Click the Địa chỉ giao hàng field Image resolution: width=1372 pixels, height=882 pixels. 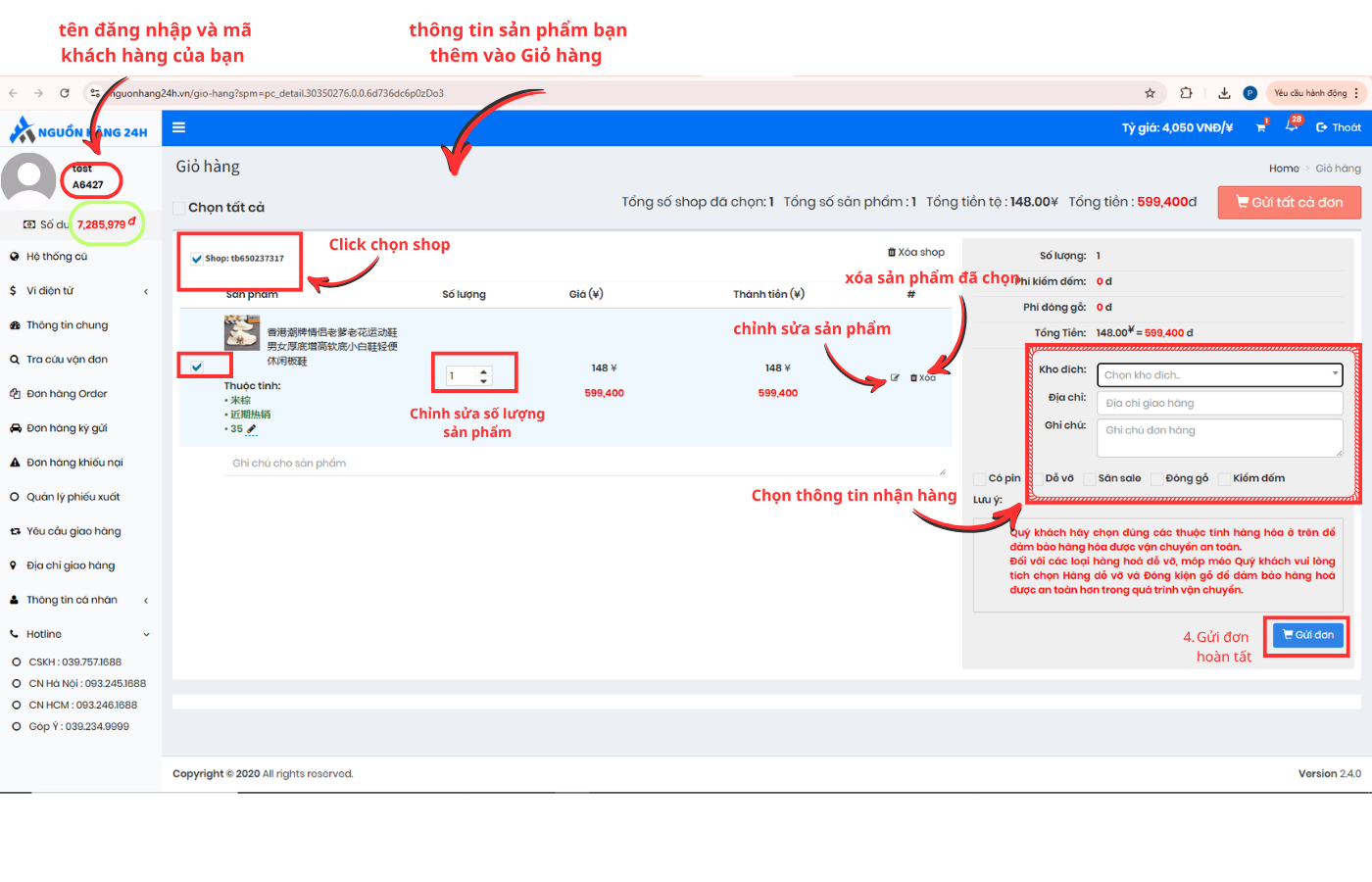click(1219, 403)
